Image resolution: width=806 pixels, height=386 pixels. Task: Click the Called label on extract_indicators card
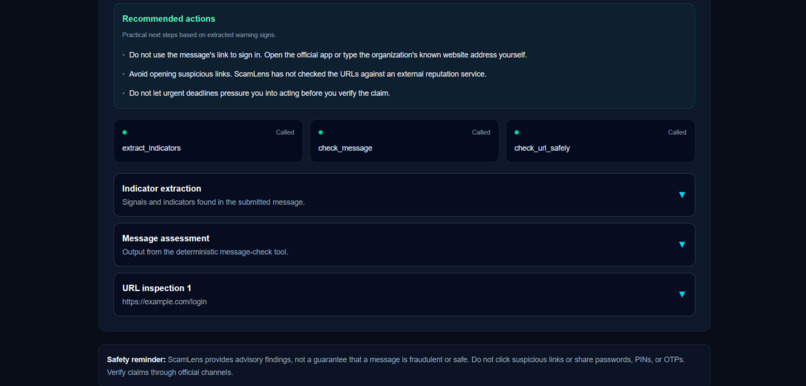[x=285, y=133]
